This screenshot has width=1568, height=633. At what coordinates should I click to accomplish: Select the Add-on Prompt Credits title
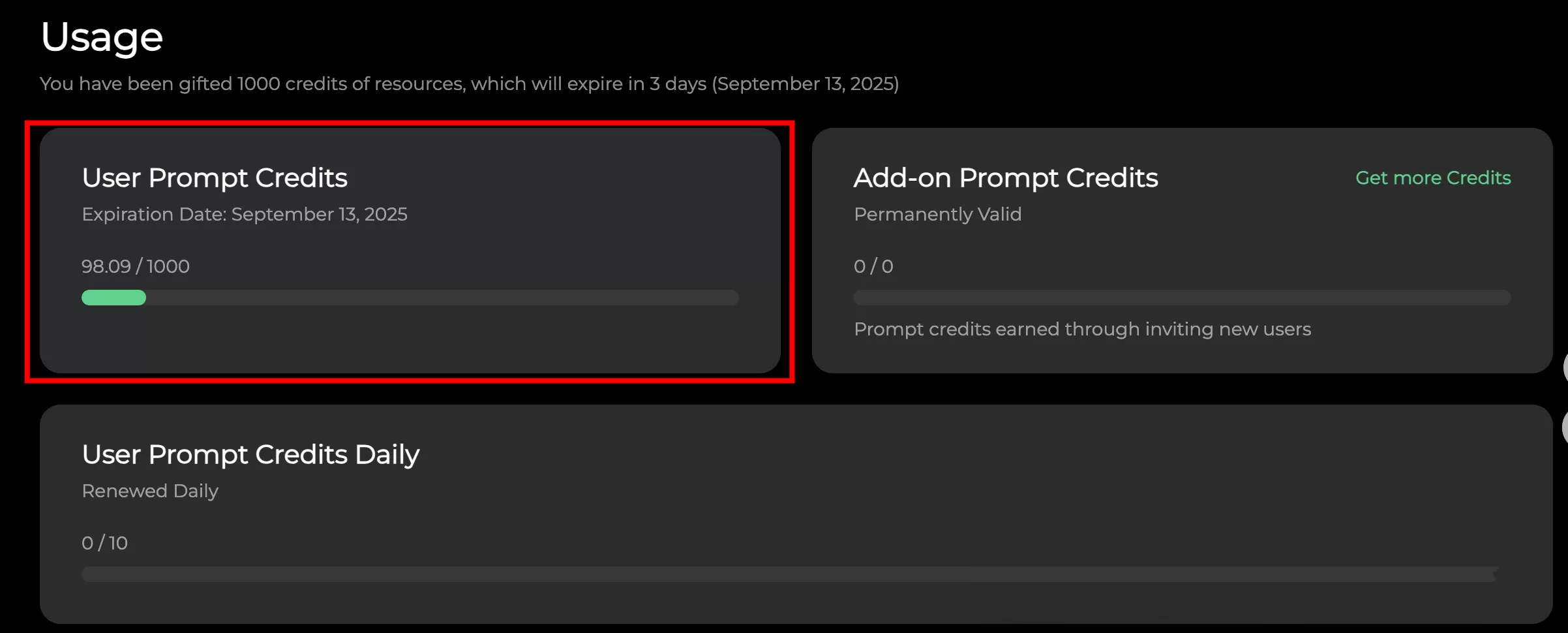coord(1006,178)
